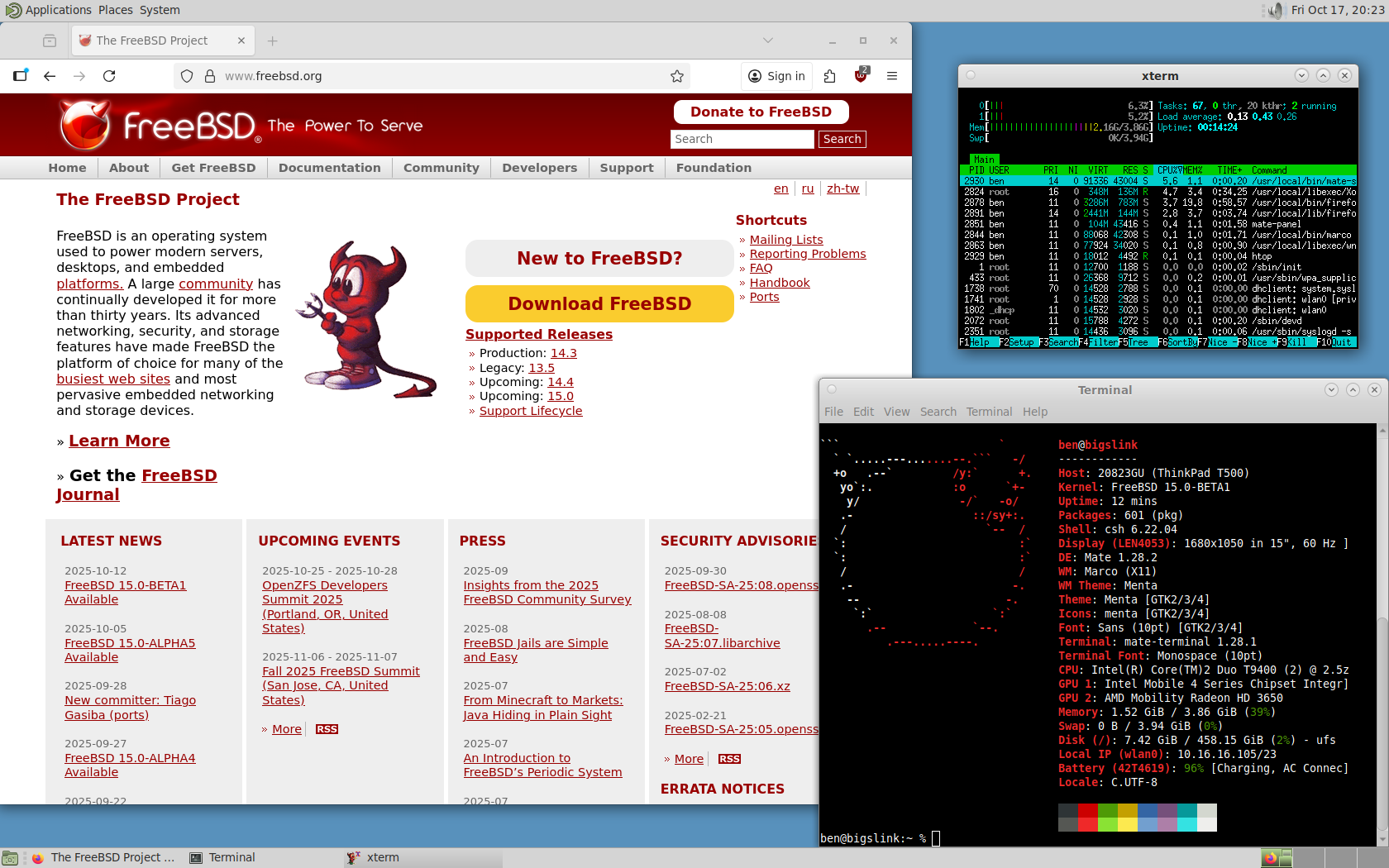This screenshot has height=868, width=1389.
Task: Click the FreeBSD site search field
Action: (742, 139)
